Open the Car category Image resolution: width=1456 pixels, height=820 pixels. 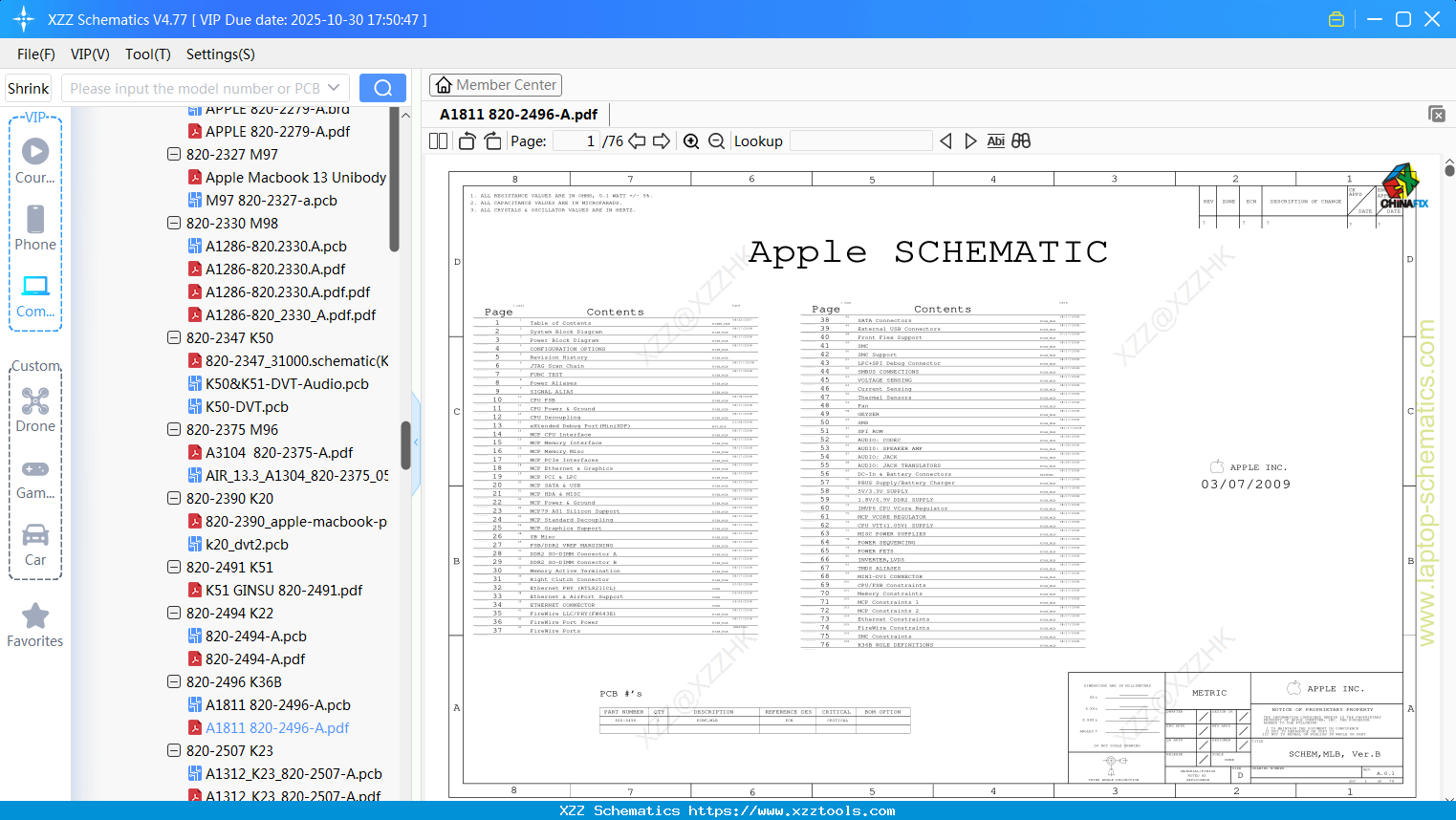click(35, 544)
